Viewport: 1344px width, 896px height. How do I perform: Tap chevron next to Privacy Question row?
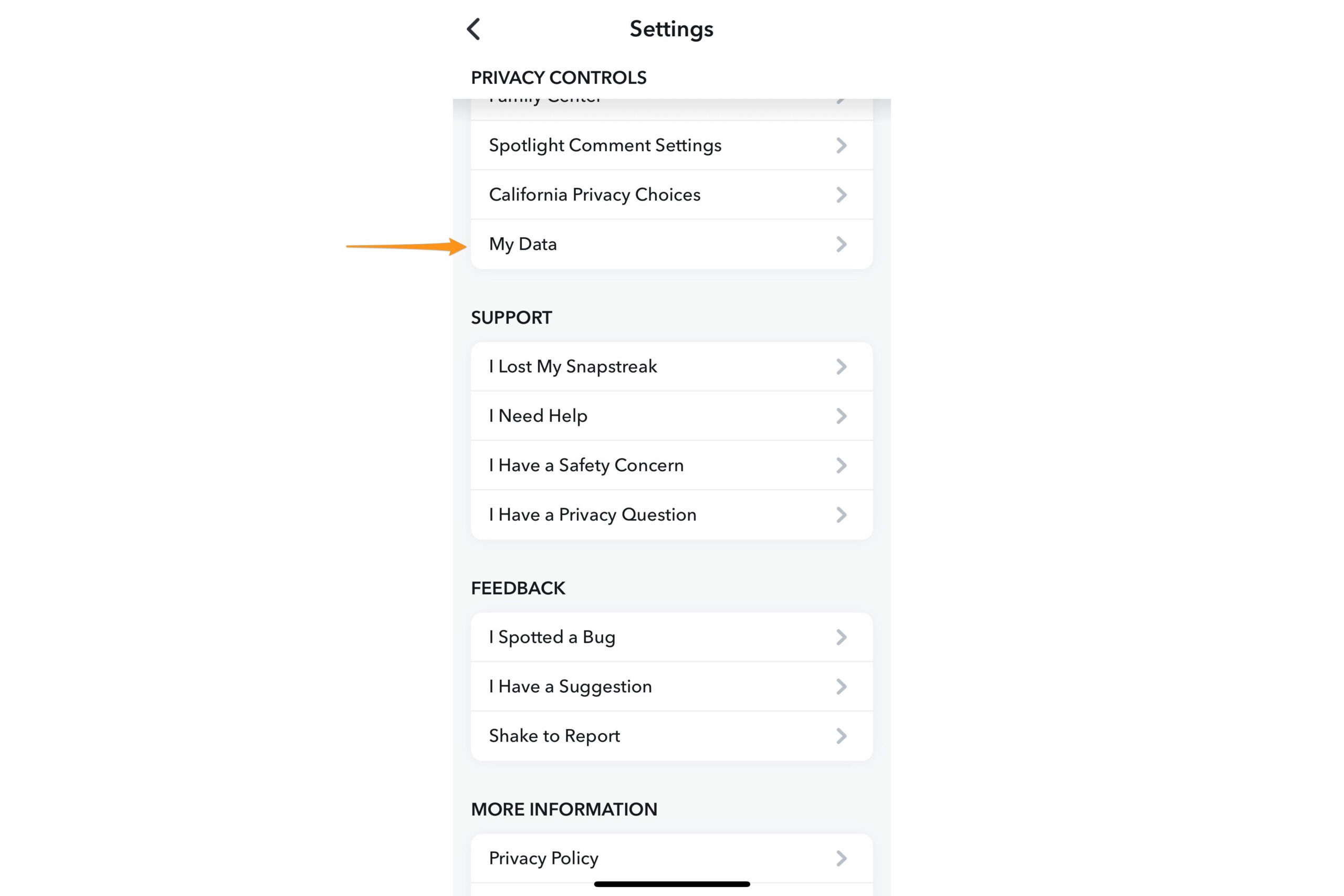click(841, 515)
